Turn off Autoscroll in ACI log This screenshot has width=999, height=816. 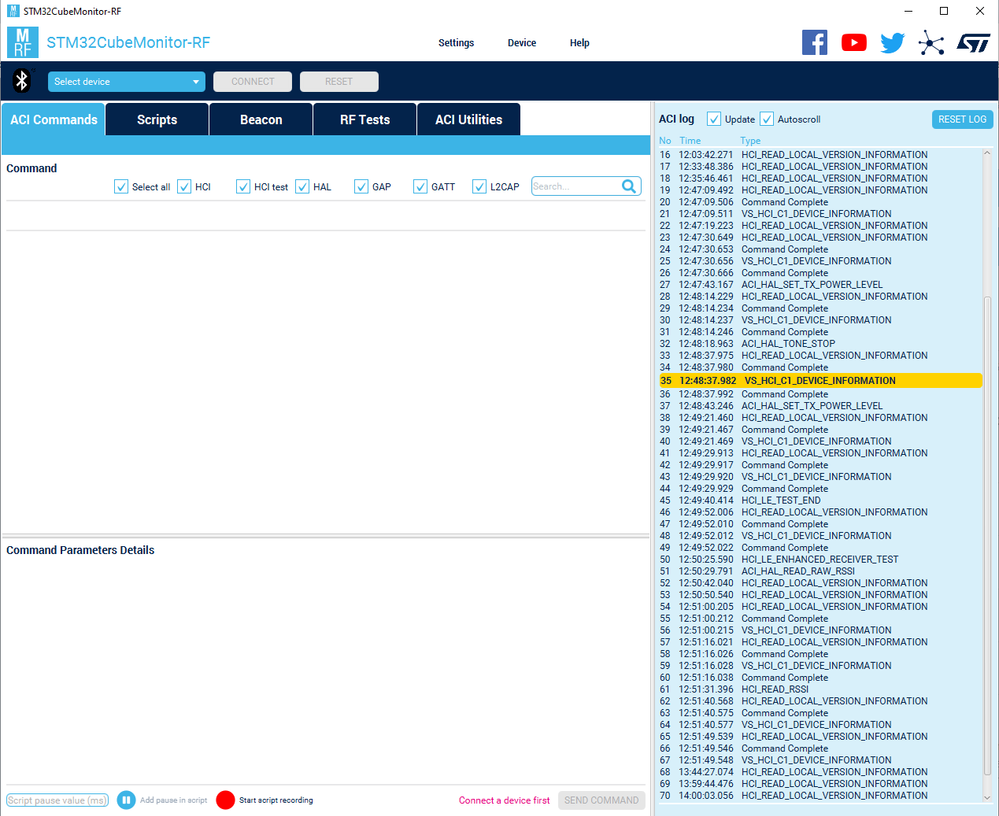pos(767,119)
